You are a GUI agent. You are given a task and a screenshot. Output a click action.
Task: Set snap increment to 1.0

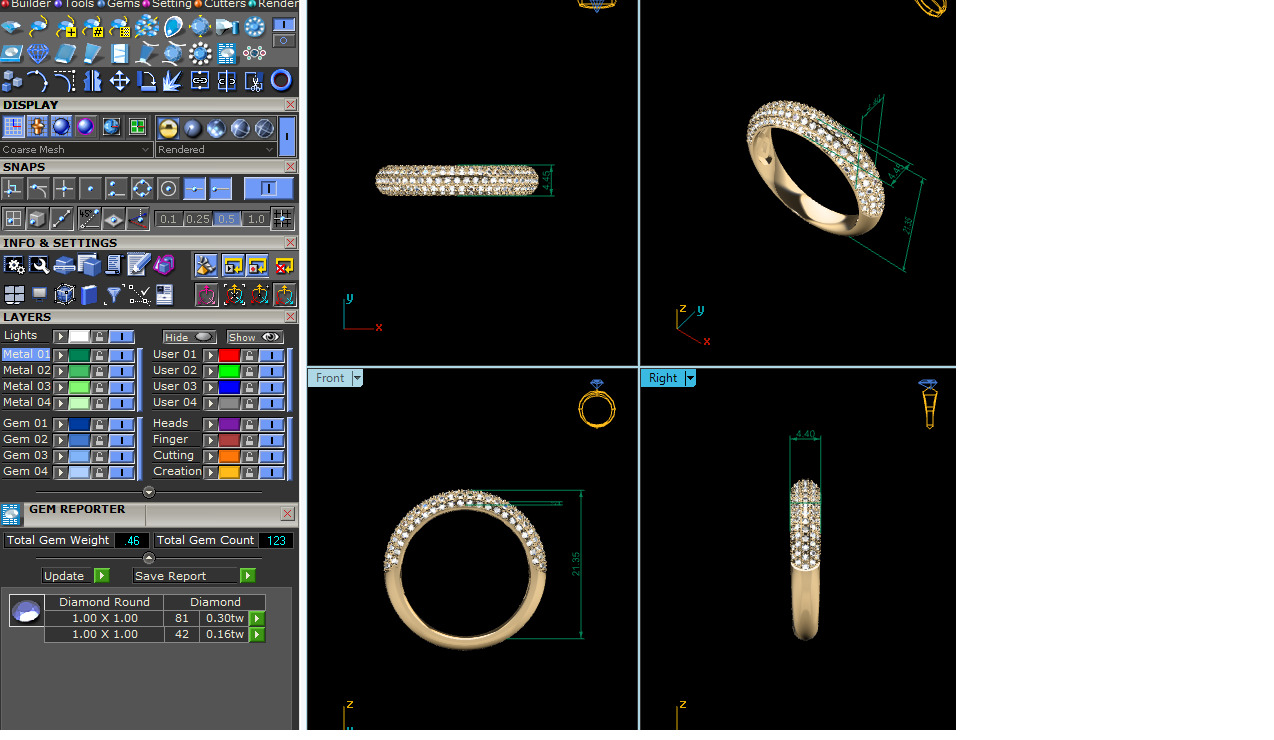pyautogui.click(x=256, y=219)
